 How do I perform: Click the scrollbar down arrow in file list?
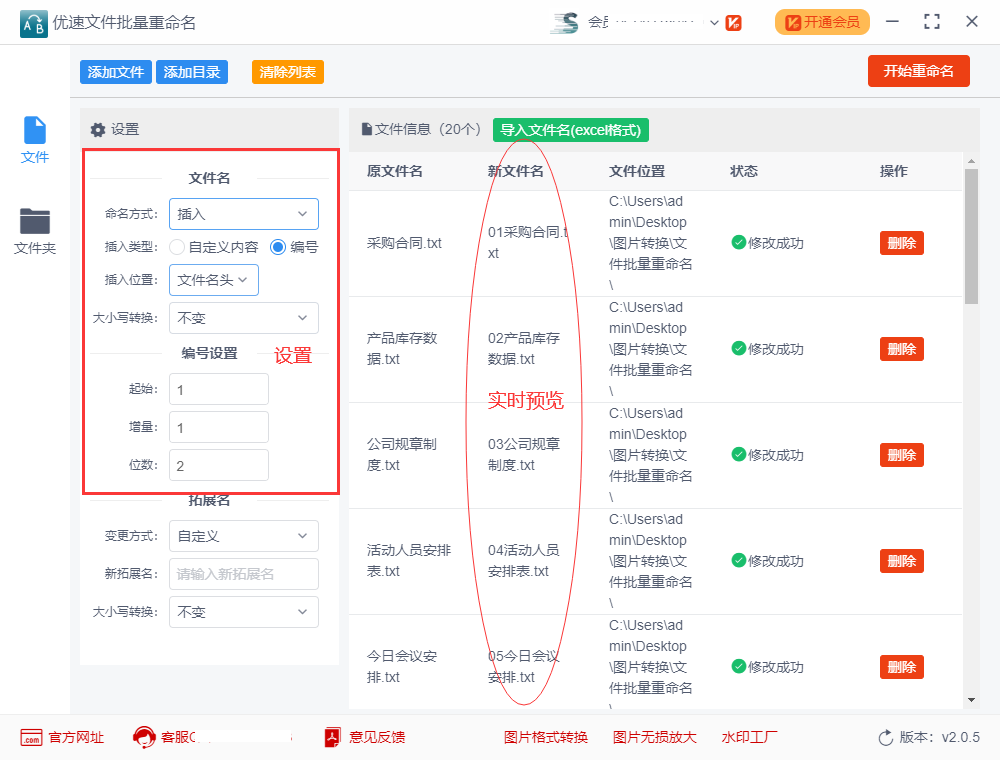coord(971,700)
